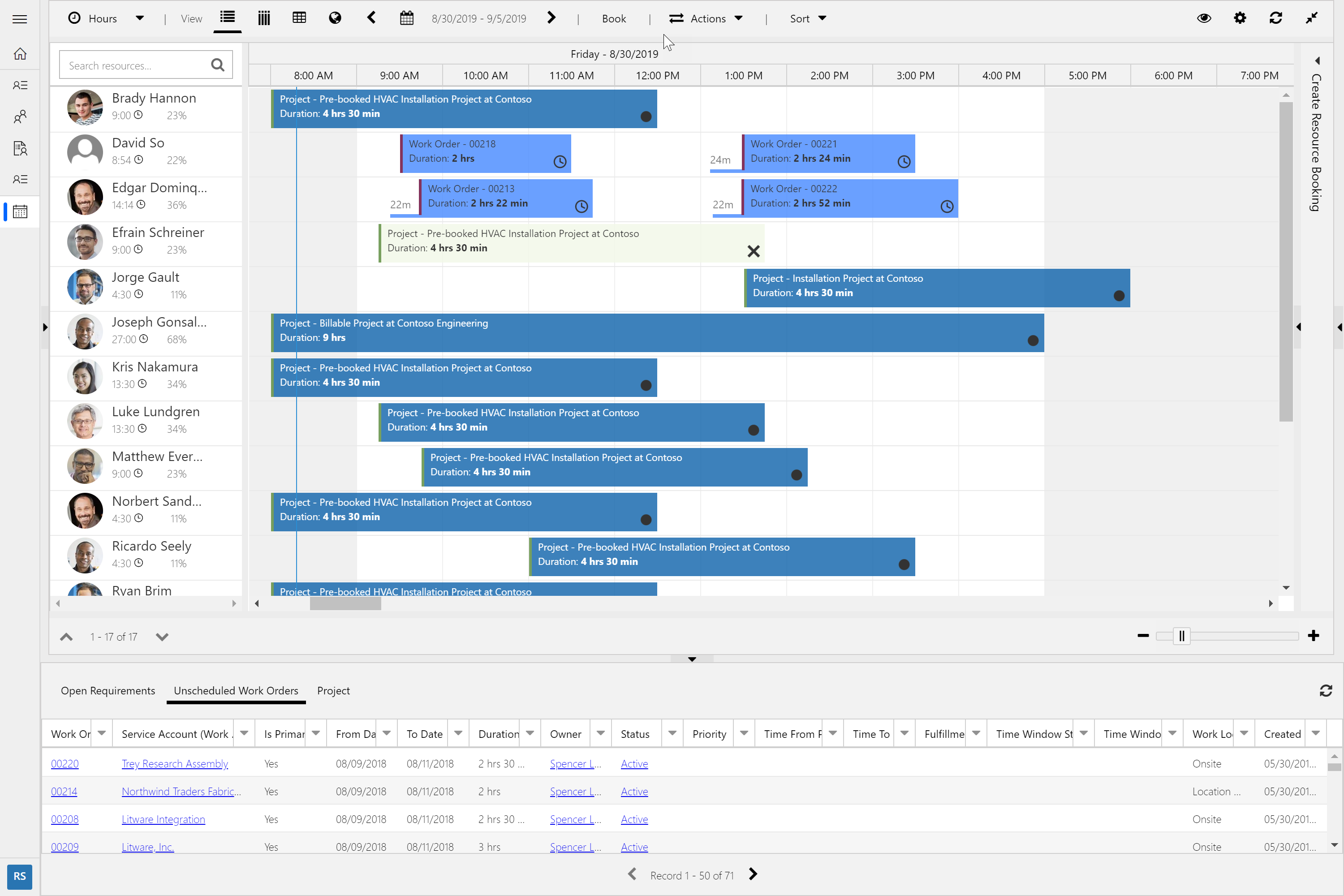
Task: Open schedule board settings via gear icon
Action: (x=1240, y=18)
